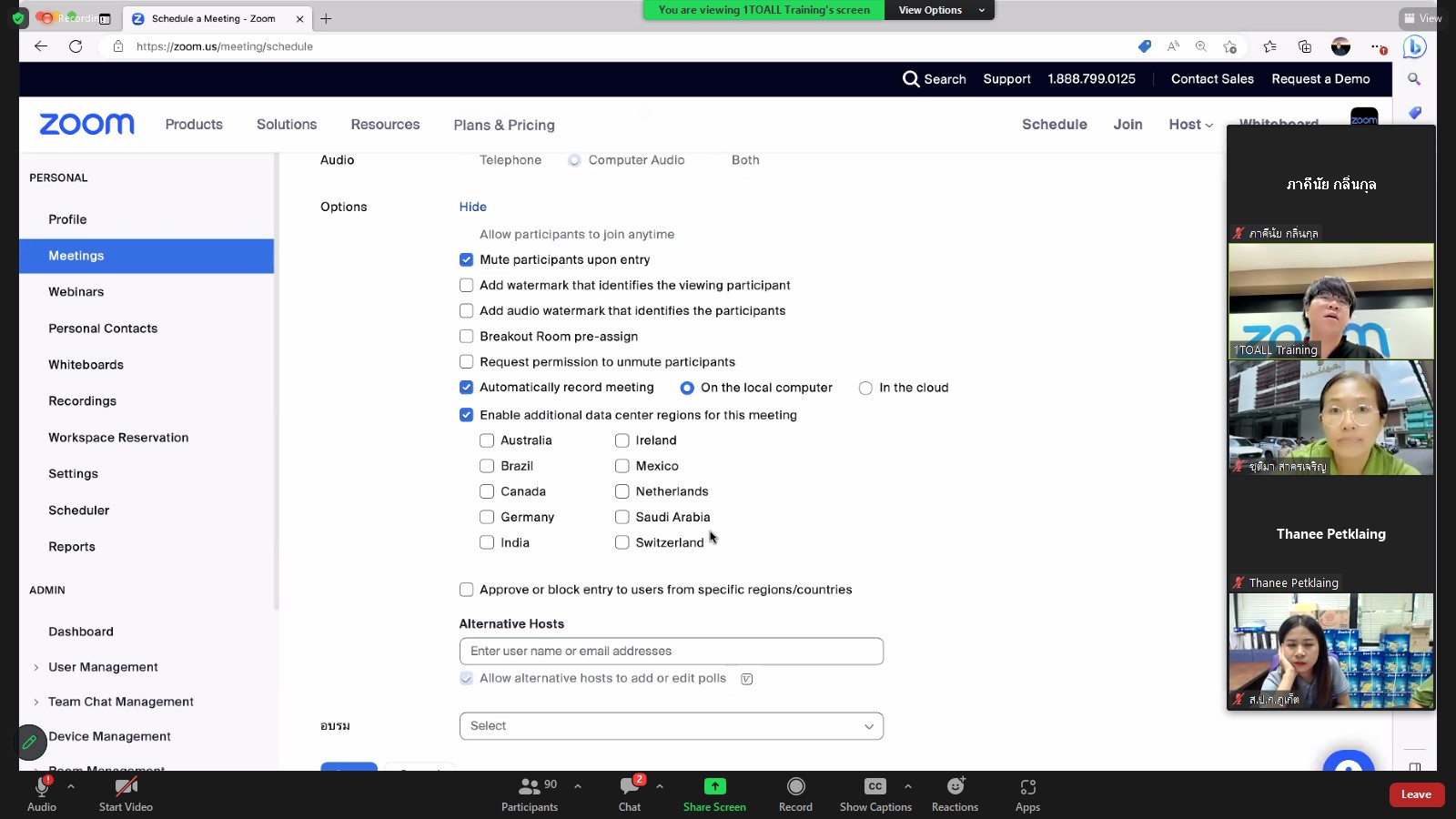Click the browser reload icon

pyautogui.click(x=76, y=46)
